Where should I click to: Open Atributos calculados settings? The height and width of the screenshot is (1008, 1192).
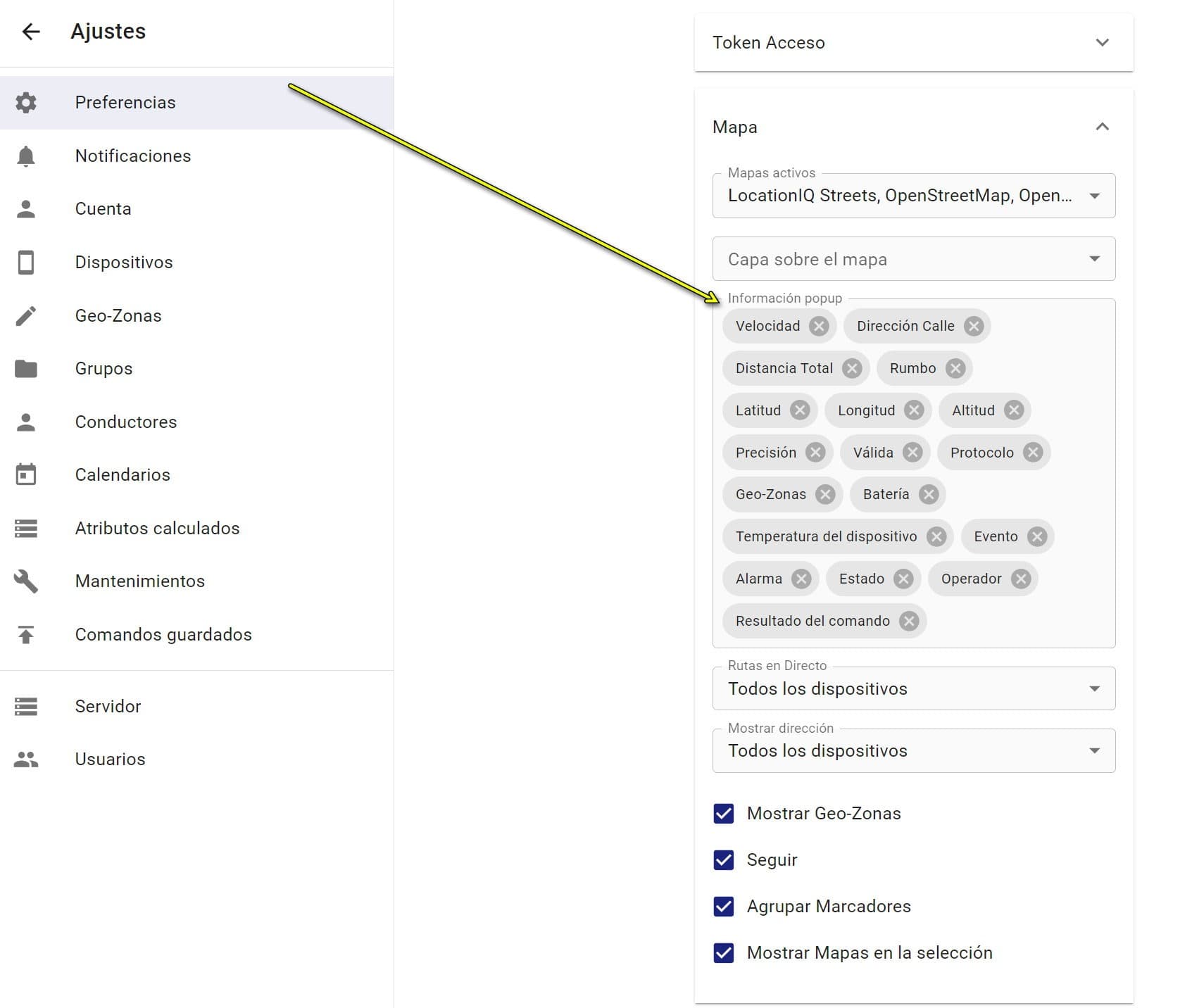click(196, 529)
